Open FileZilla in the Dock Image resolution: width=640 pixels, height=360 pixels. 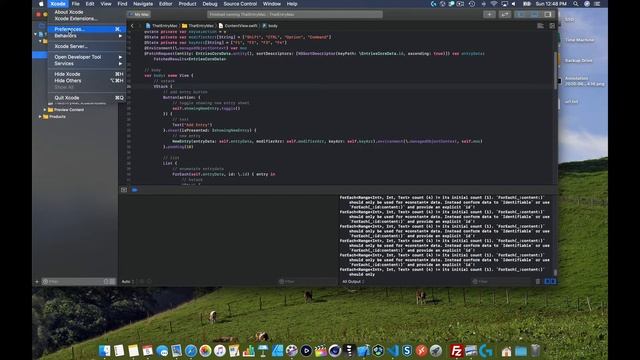(456, 351)
